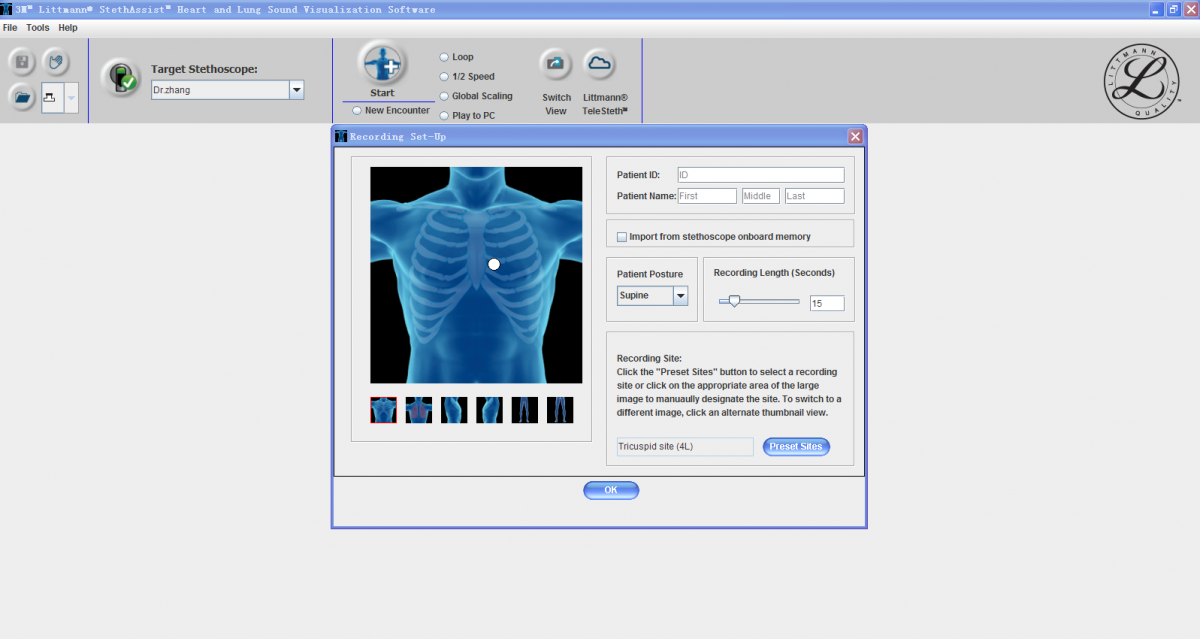Click the stethoscope connection status icon
This screenshot has width=1200, height=639.
122,79
